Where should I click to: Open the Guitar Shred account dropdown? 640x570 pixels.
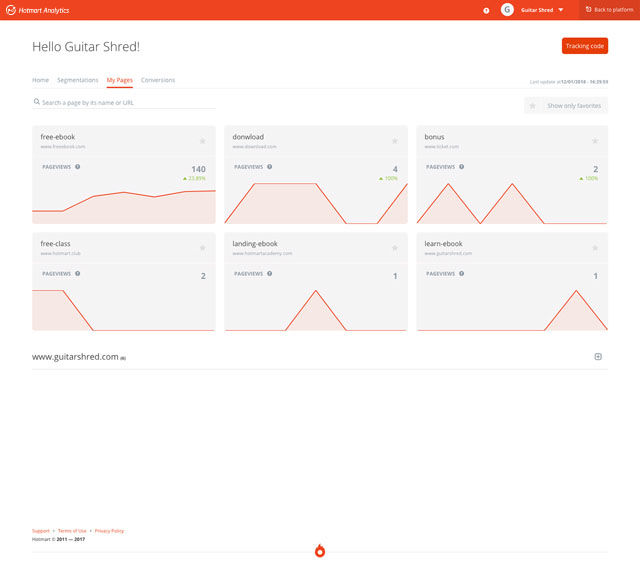[542, 10]
